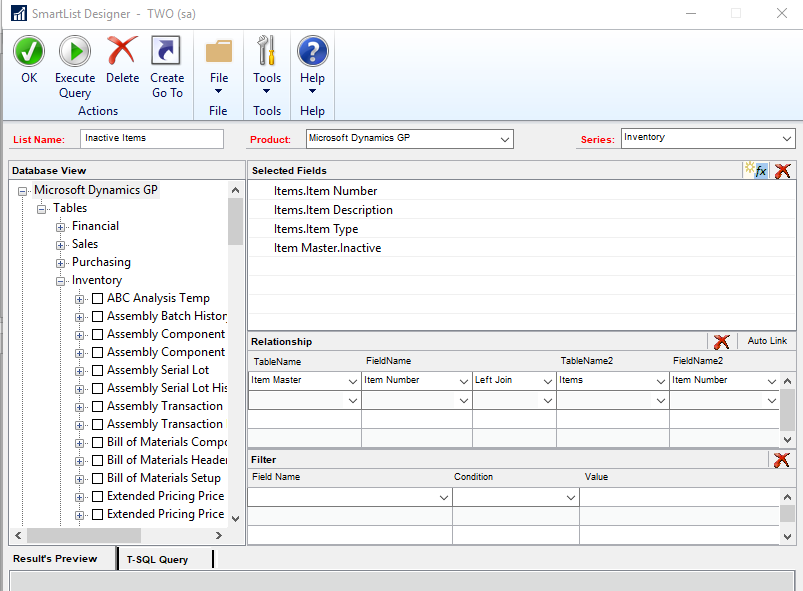Select Items.Item Type in Selected Fields
The image size is (803, 591).
point(521,229)
